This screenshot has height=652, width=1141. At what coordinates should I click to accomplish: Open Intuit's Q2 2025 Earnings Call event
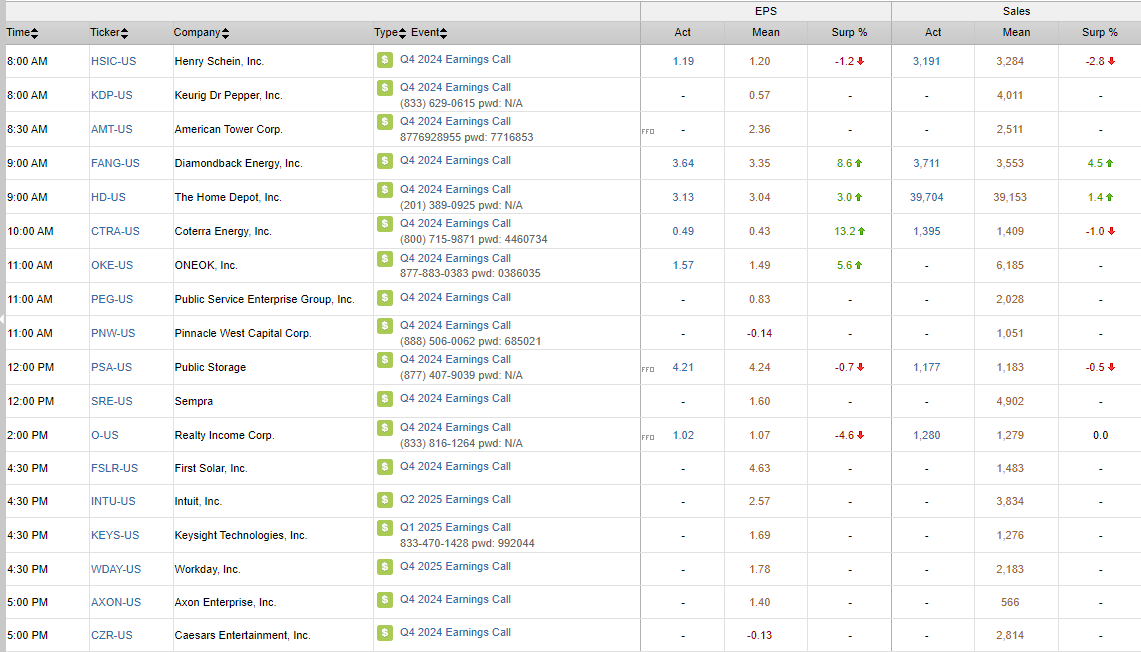[x=456, y=500]
